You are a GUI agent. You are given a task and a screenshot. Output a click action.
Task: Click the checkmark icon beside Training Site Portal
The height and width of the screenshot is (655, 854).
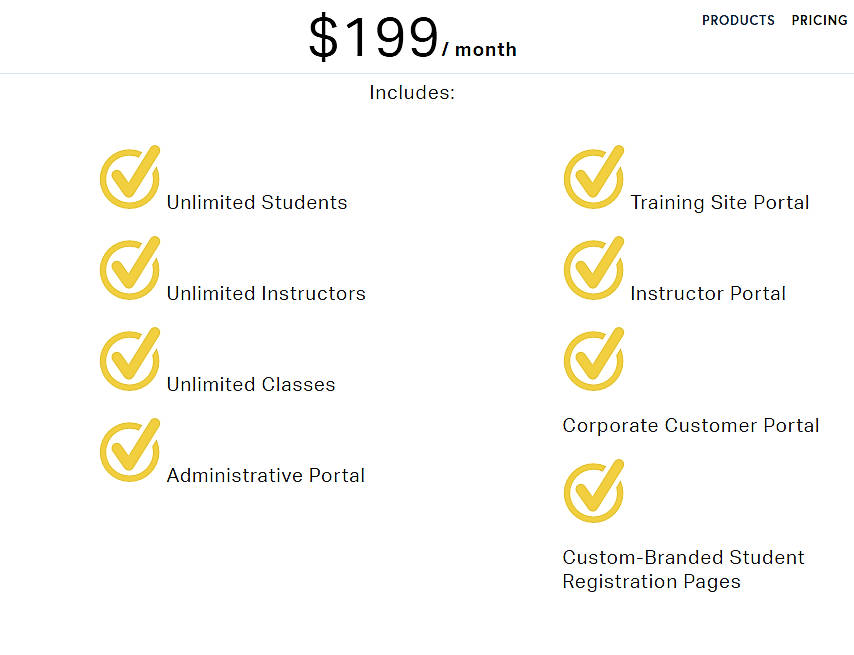tap(594, 177)
